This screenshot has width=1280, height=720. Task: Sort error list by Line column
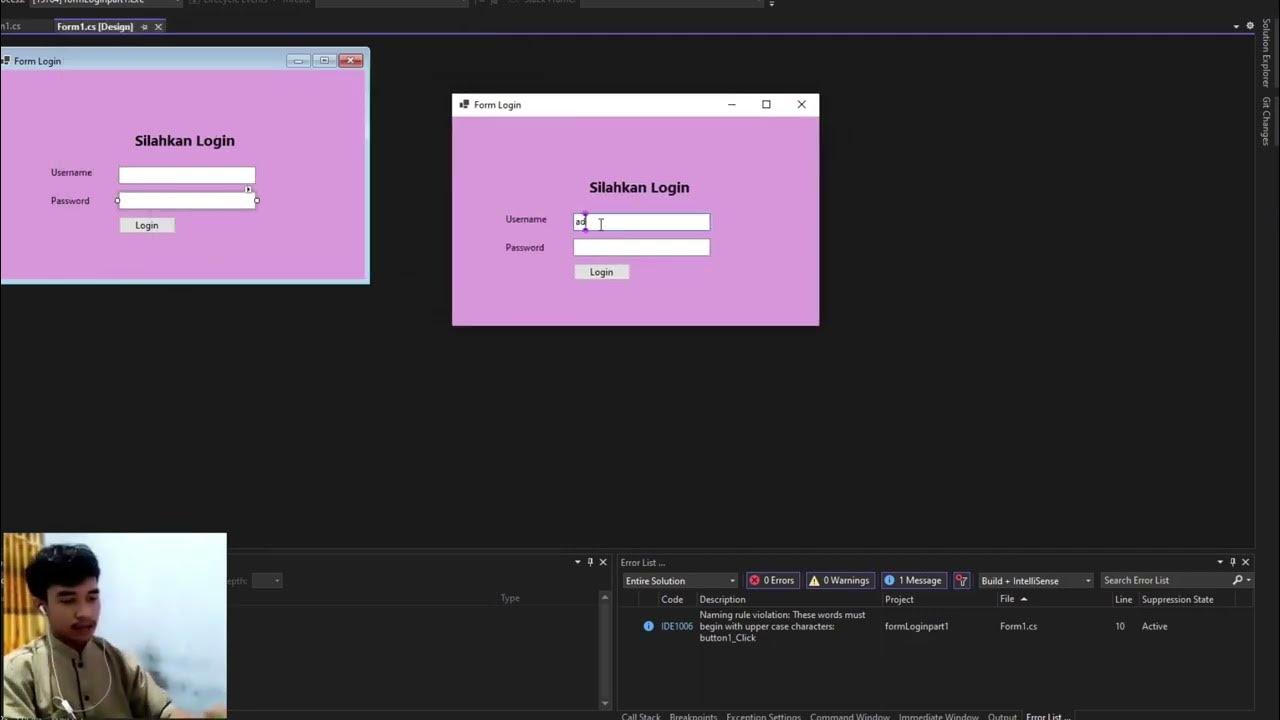pos(1124,599)
